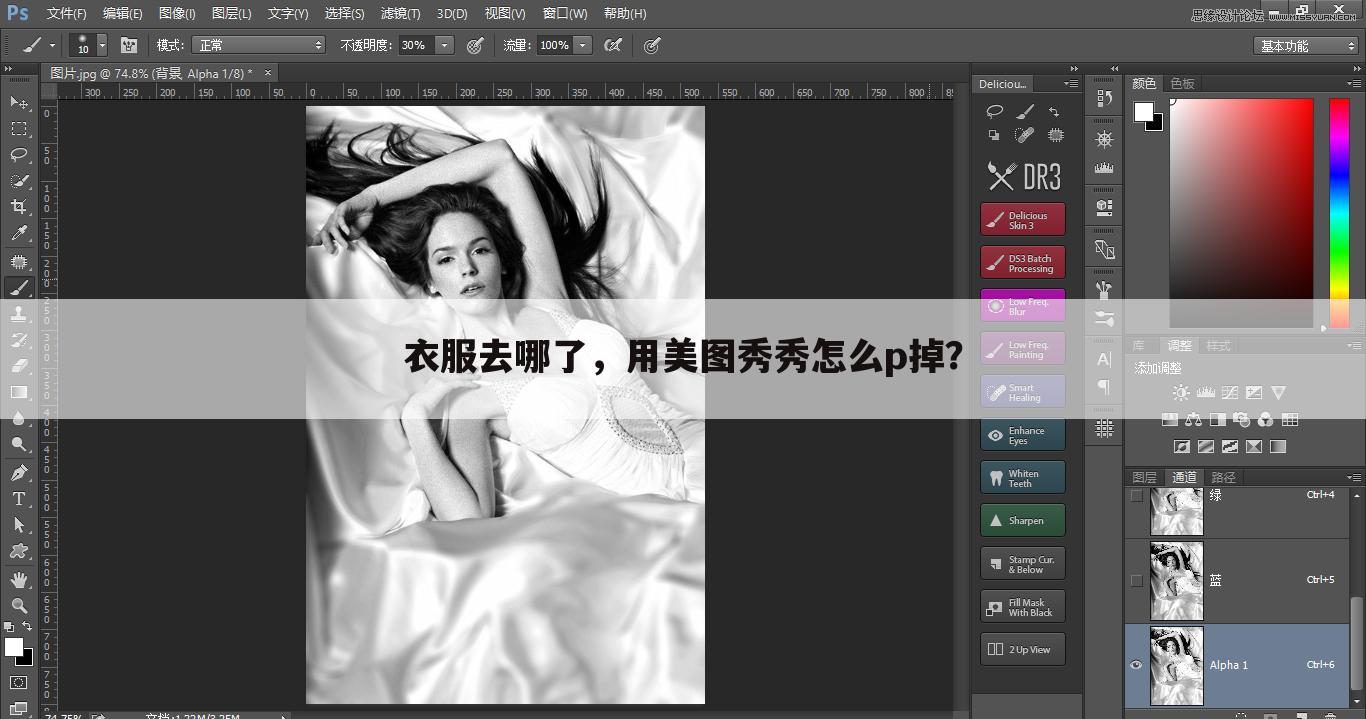Select the Custom Shape tool
The image size is (1366, 719).
(19, 551)
